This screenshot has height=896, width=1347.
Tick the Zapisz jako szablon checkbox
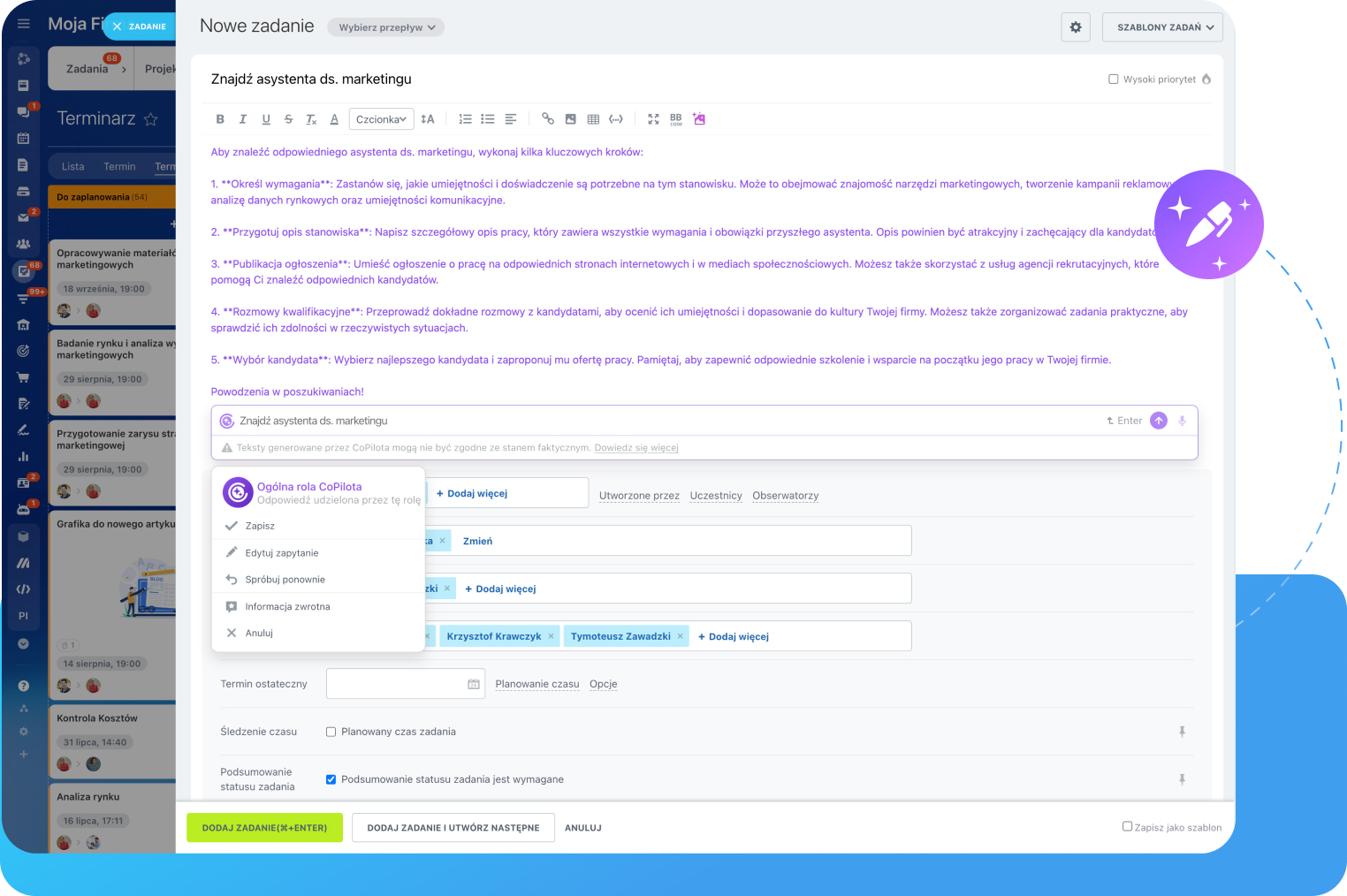1127,827
